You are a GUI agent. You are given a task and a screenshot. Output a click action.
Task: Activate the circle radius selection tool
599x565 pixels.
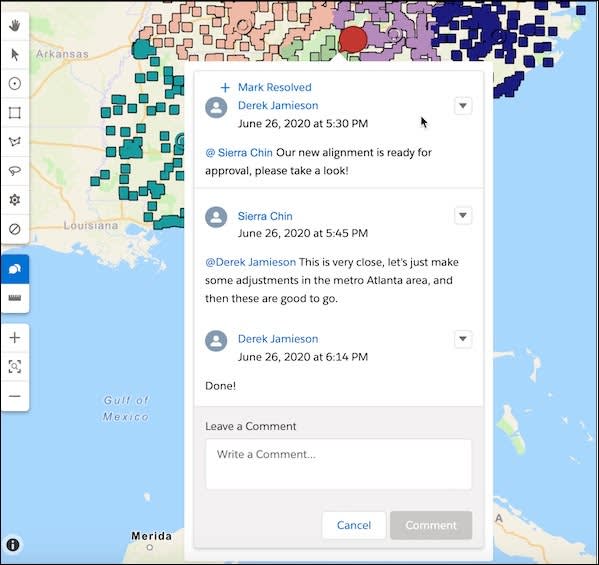15,84
